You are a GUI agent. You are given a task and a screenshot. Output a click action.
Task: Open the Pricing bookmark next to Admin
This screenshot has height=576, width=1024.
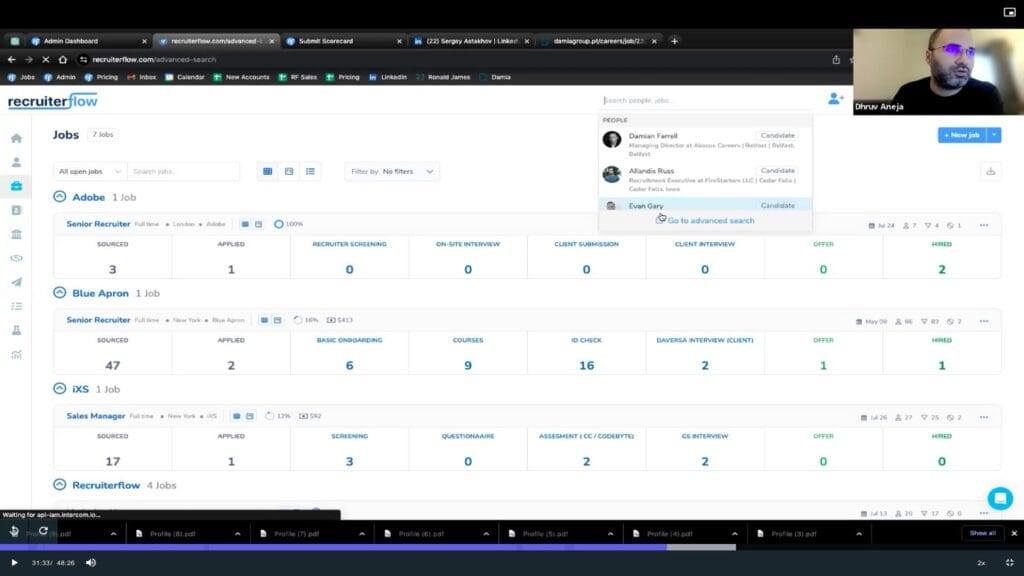(101, 77)
